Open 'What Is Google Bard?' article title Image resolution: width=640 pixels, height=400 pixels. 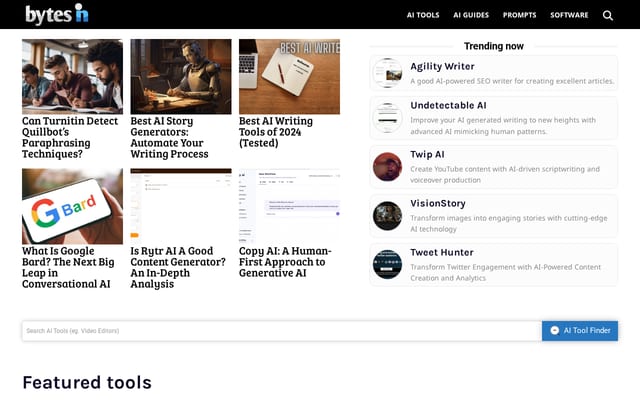point(68,267)
